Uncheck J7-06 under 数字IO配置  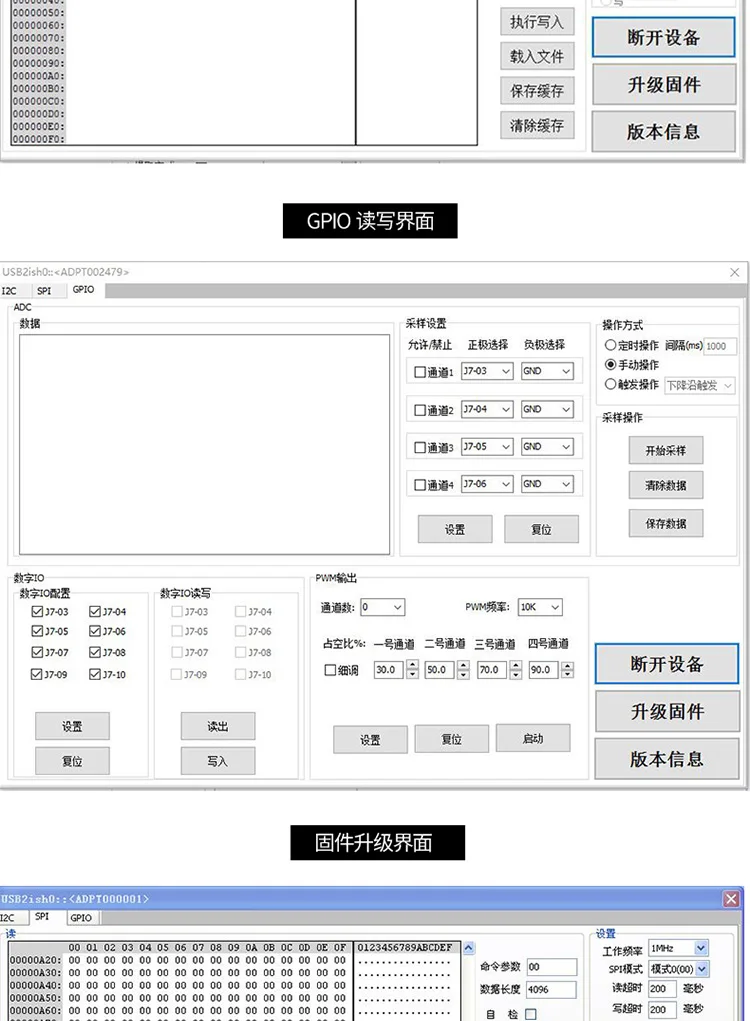[x=95, y=632]
